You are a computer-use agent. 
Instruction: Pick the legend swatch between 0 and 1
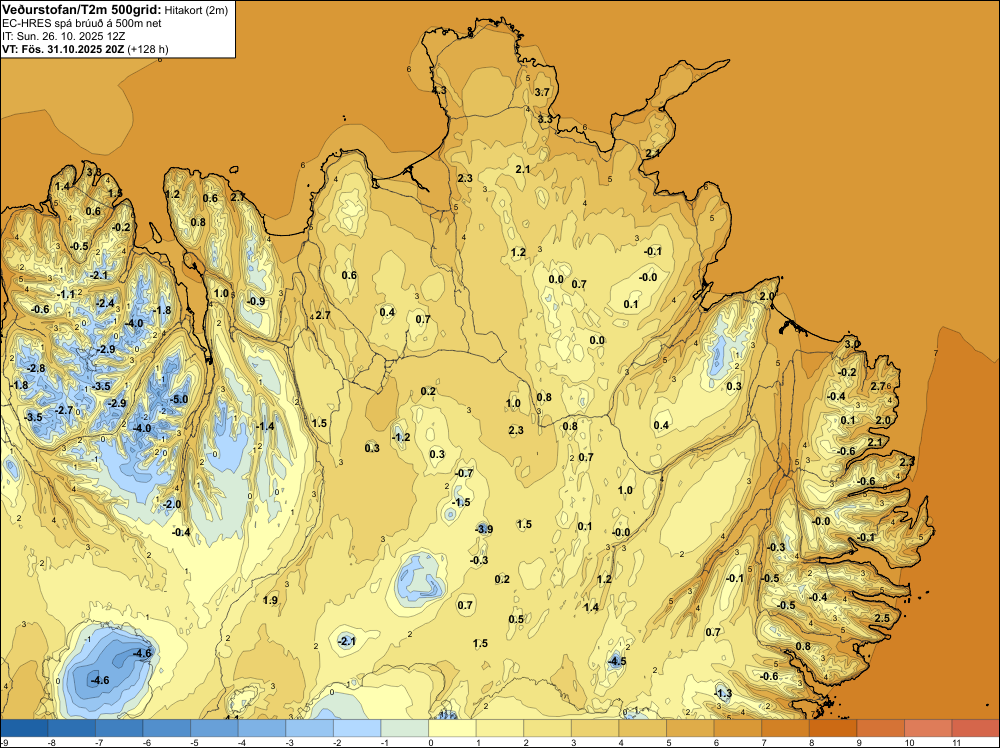(452, 728)
